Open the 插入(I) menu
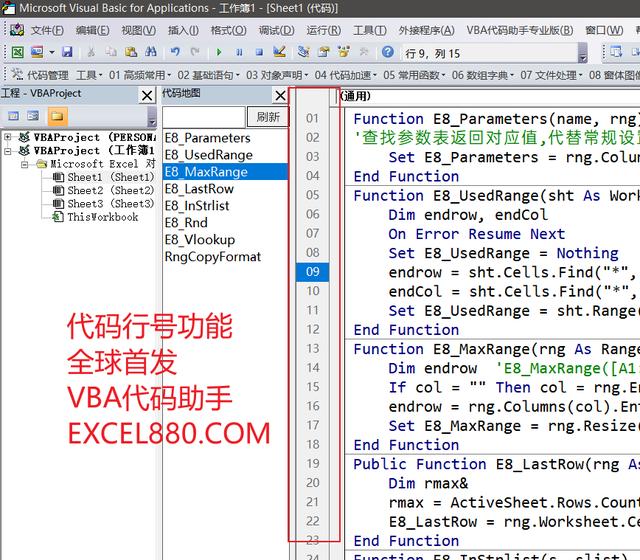 (x=183, y=30)
